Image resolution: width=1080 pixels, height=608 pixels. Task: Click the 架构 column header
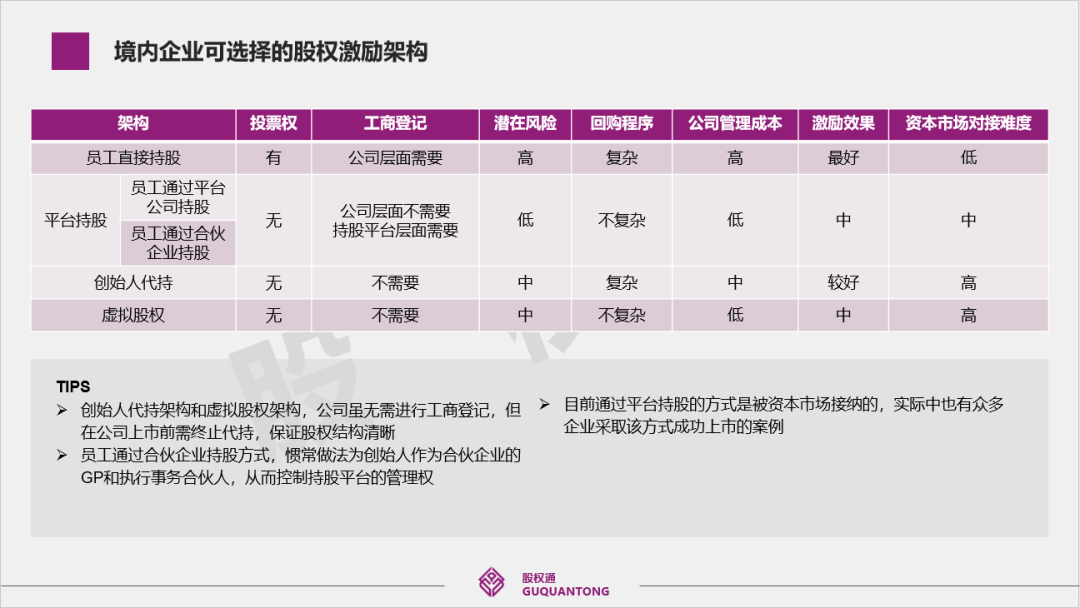click(133, 124)
